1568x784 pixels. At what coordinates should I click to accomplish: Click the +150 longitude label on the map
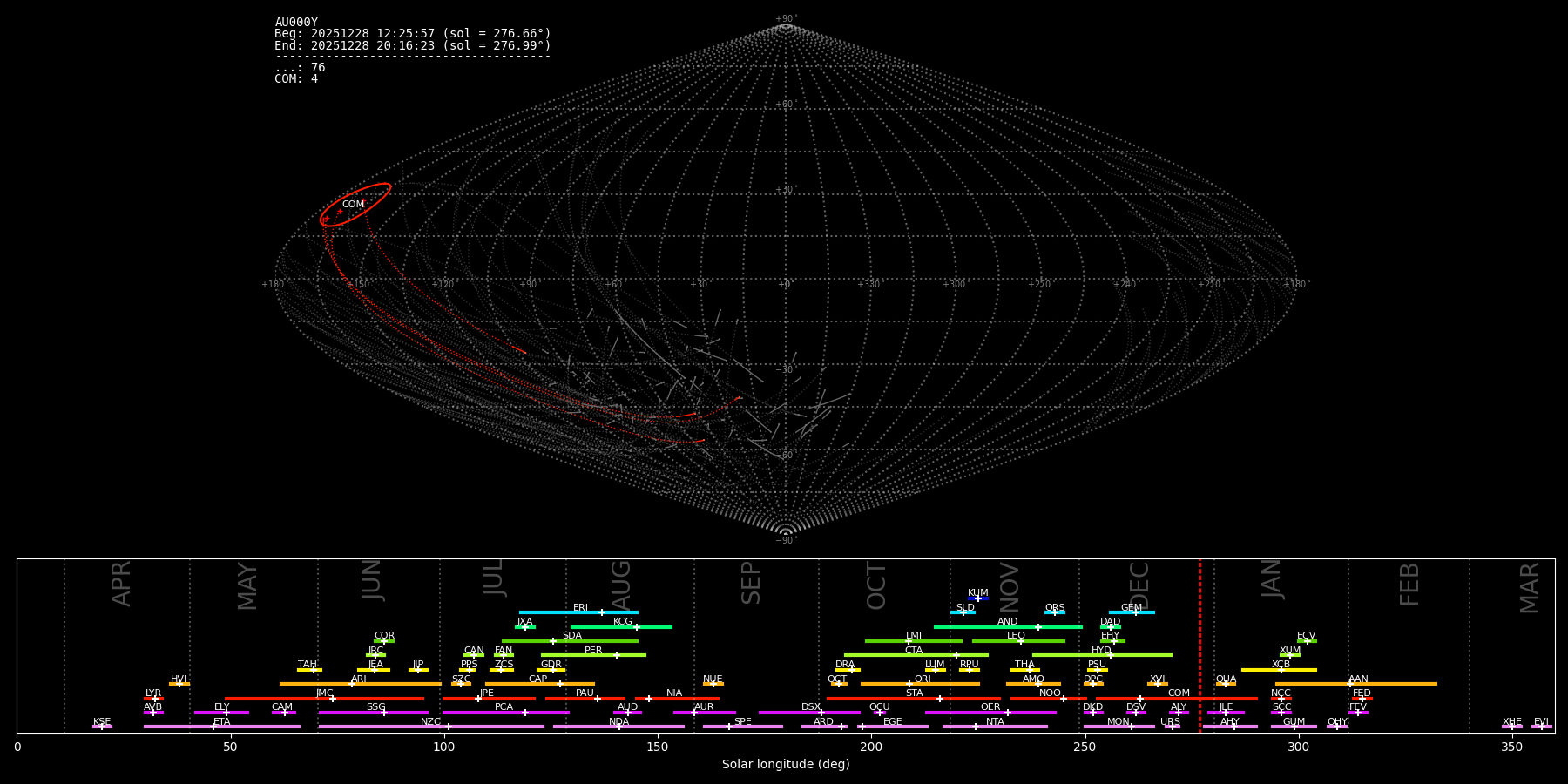pos(357,284)
